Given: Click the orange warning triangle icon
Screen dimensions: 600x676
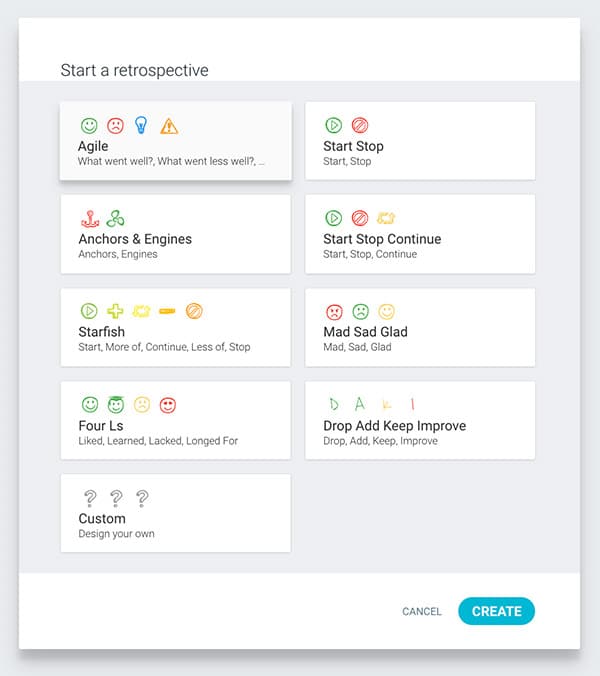Looking at the screenshot, I should 169,126.
